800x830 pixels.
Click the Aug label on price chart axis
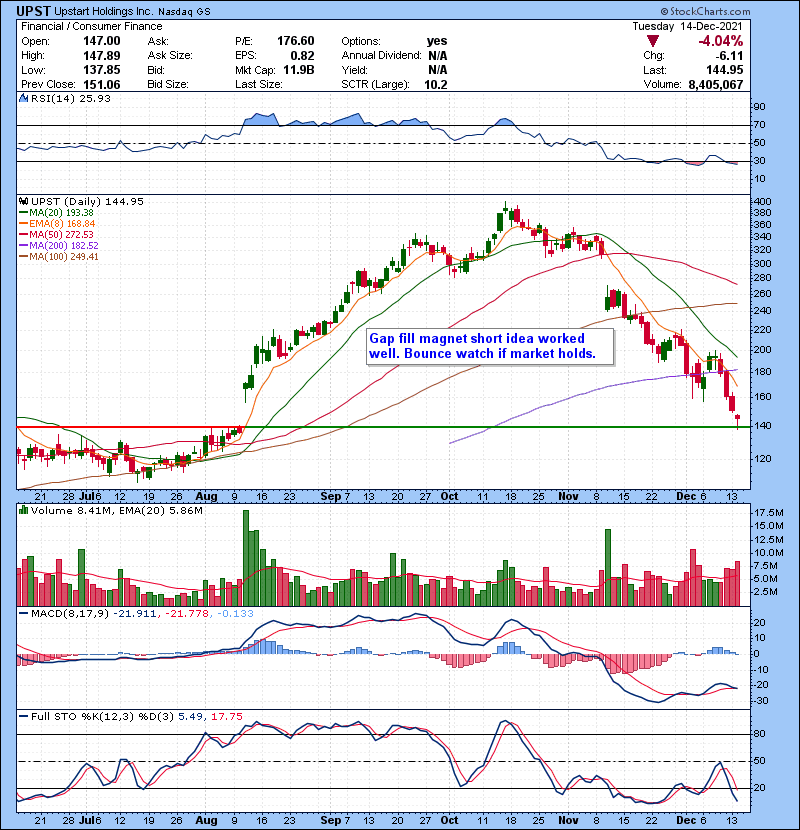tap(206, 497)
